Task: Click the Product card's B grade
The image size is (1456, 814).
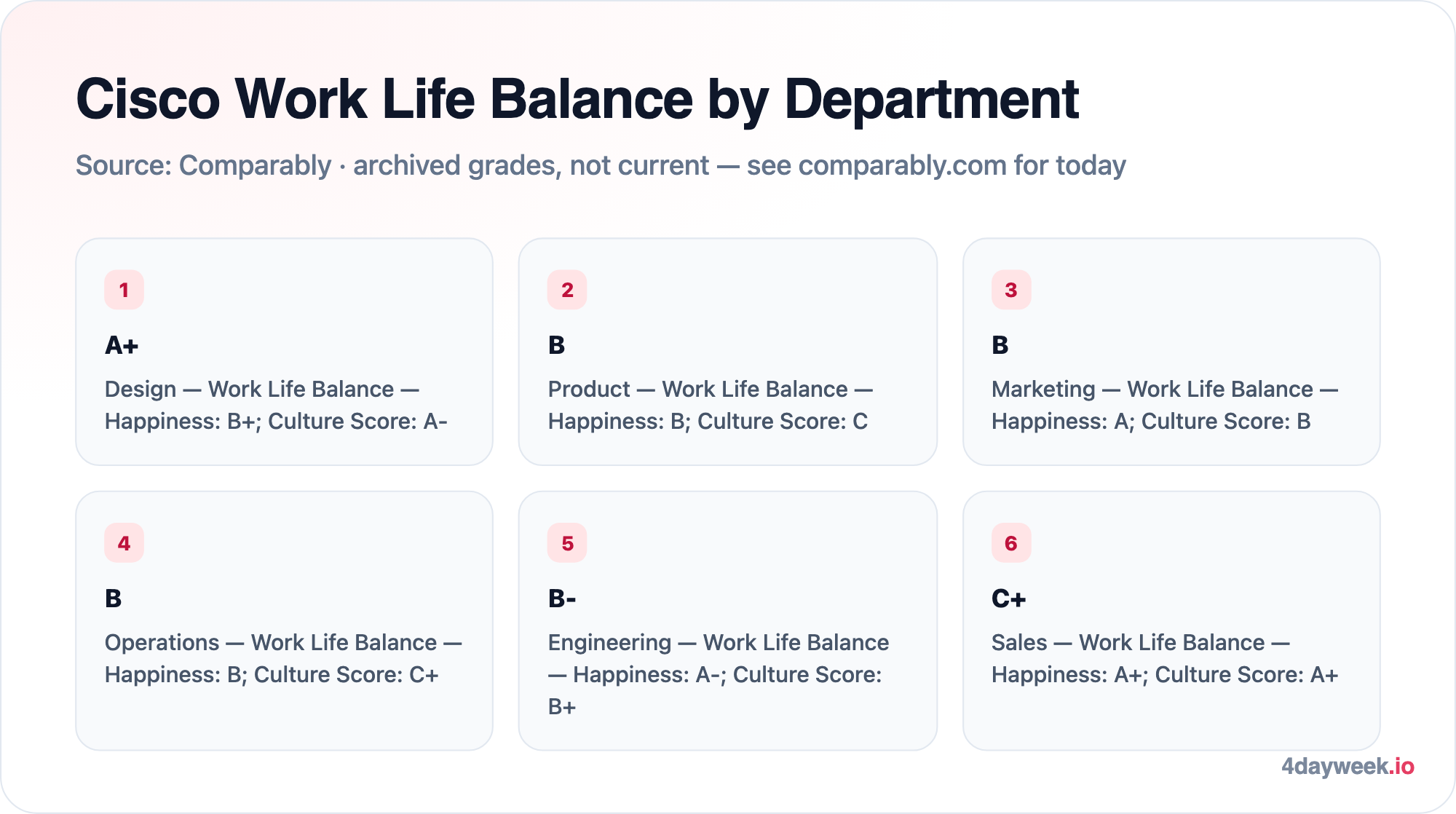Action: (x=556, y=345)
